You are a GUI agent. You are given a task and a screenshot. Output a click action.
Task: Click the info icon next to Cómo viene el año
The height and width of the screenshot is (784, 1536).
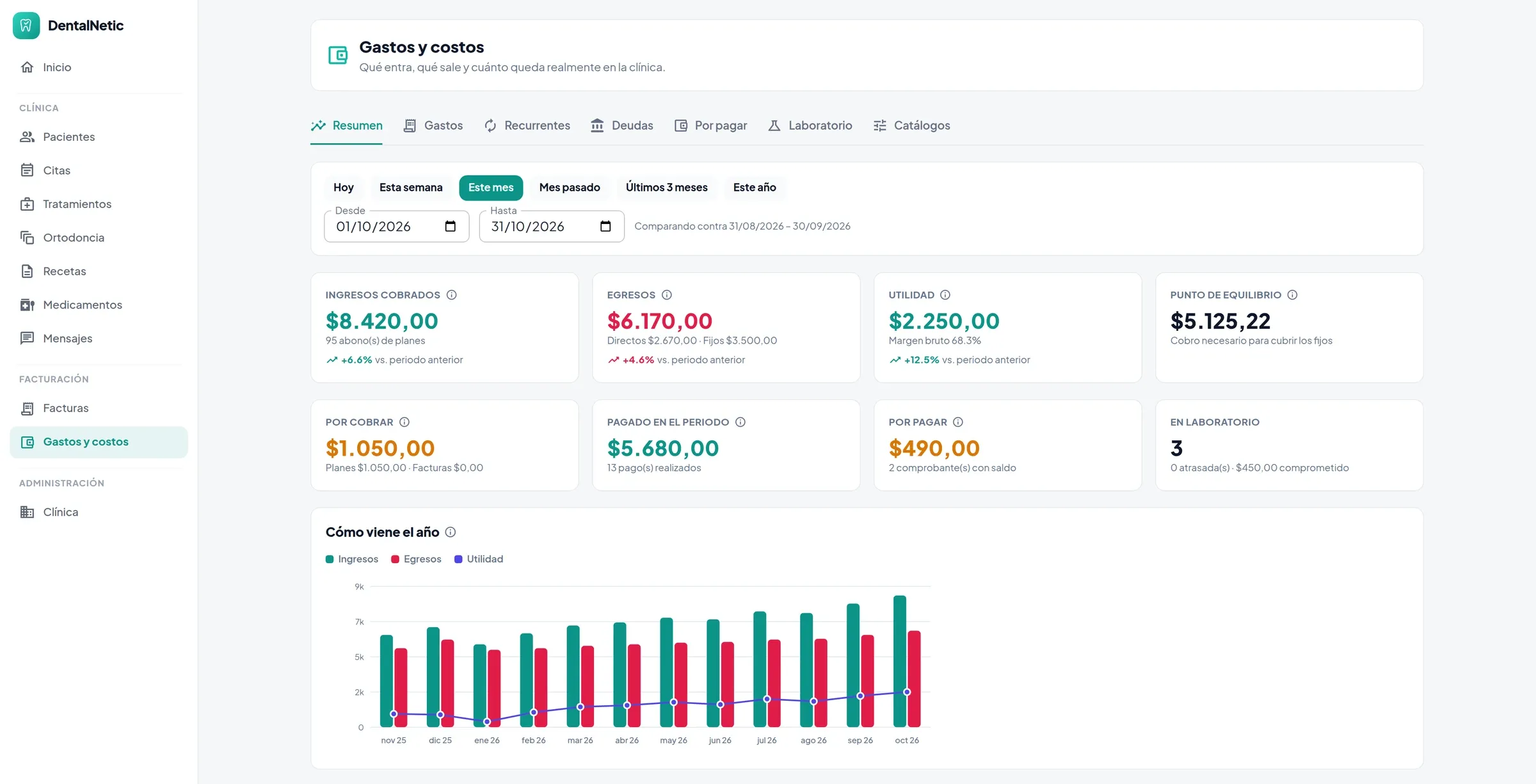(x=451, y=532)
